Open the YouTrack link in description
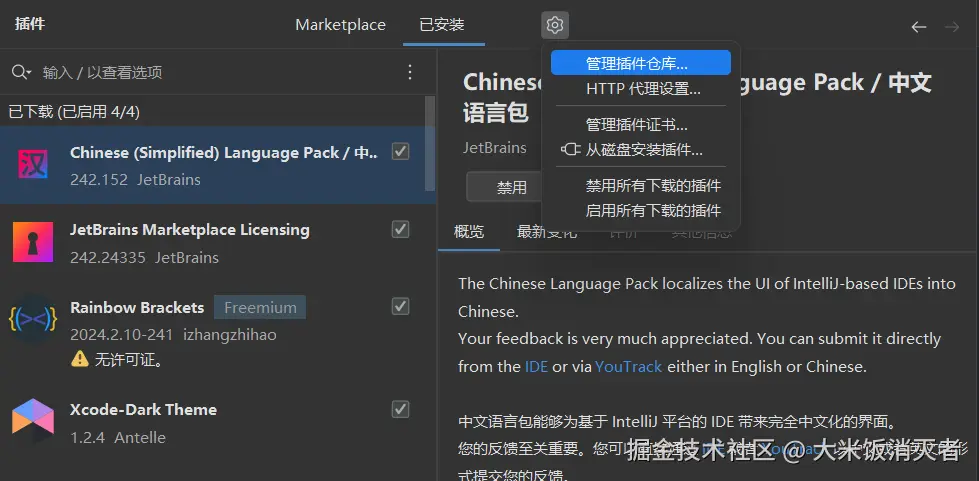The height and width of the screenshot is (481, 979). coord(628,367)
